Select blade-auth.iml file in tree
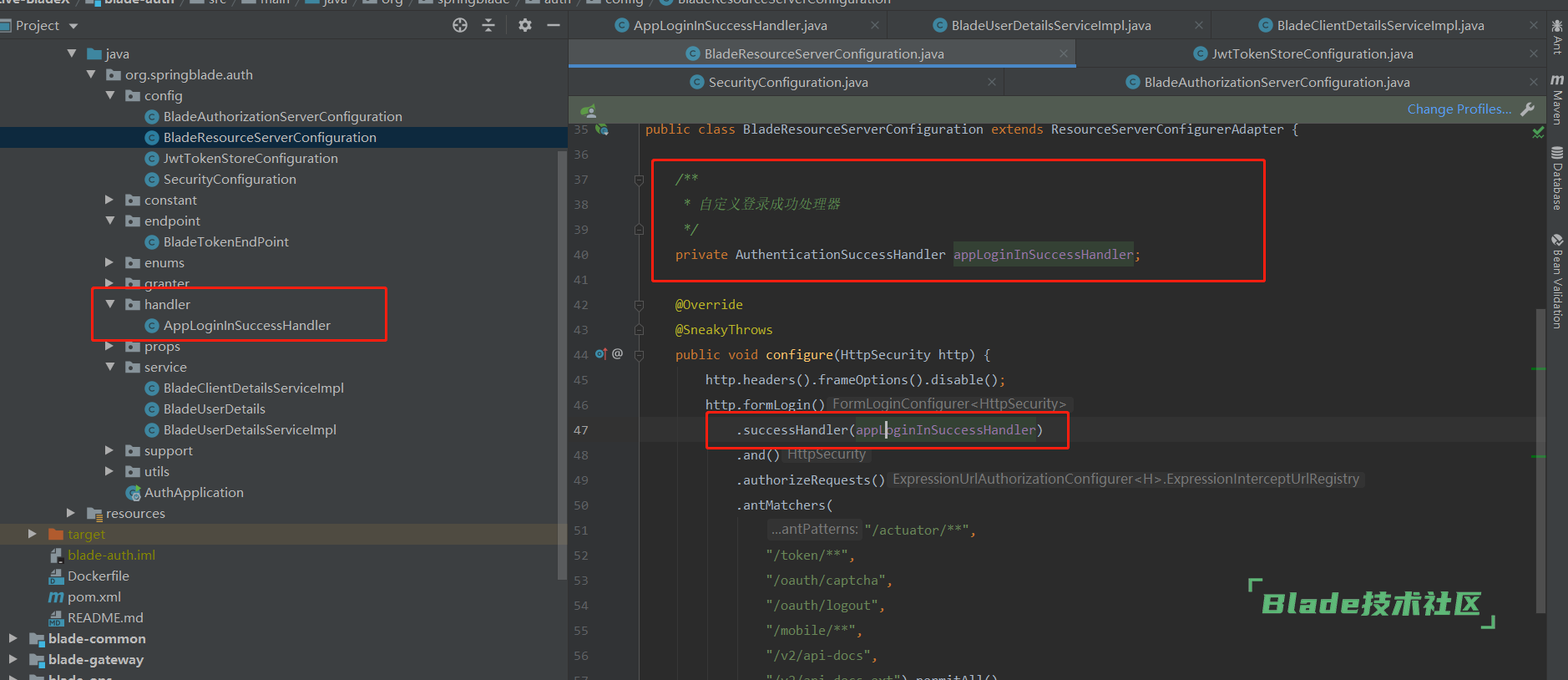This screenshot has width=1568, height=680. point(111,555)
